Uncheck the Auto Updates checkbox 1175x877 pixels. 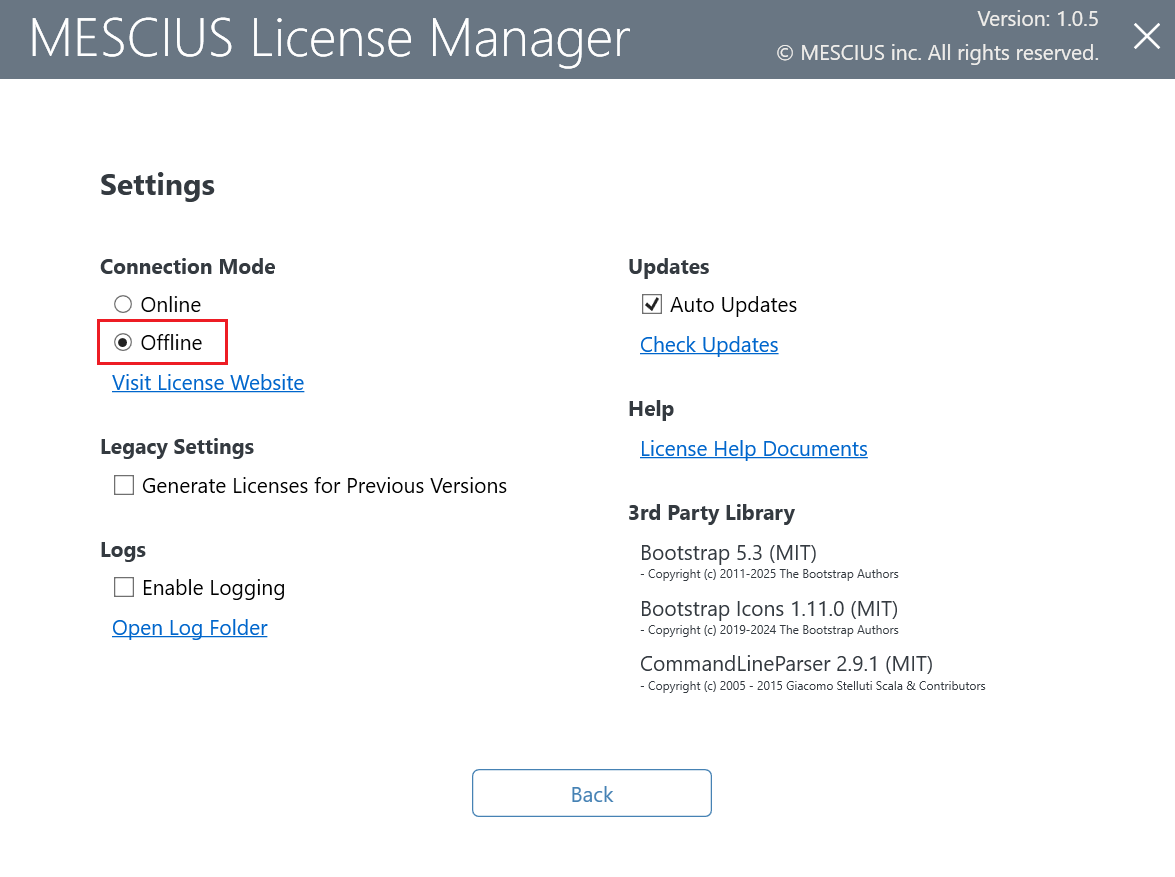pos(652,304)
